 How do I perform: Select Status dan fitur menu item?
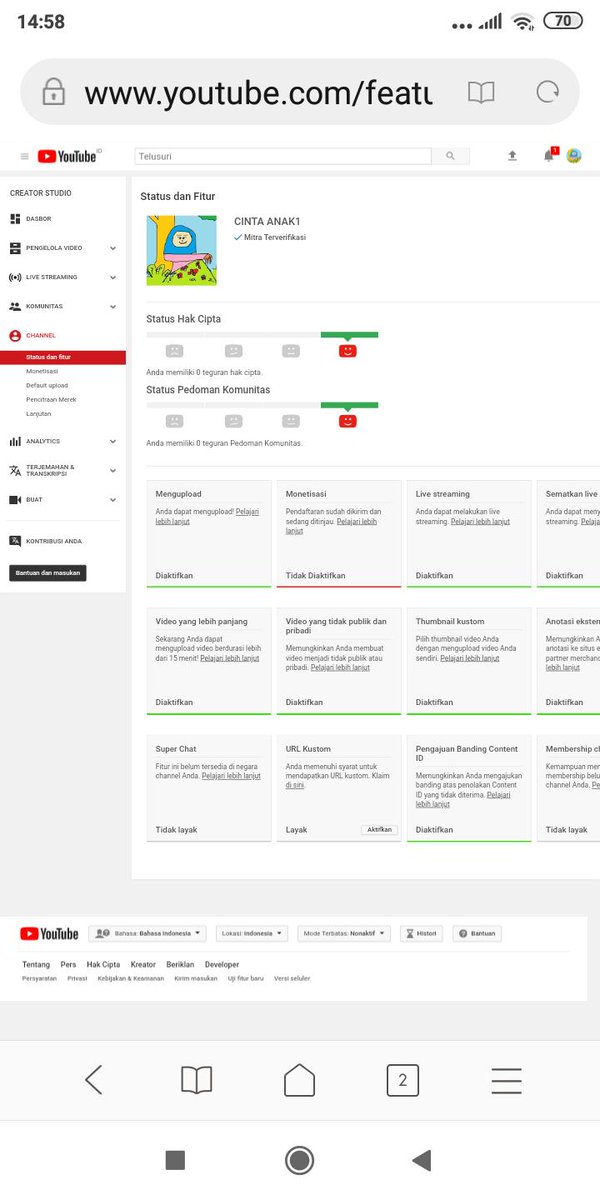pyautogui.click(x=63, y=357)
